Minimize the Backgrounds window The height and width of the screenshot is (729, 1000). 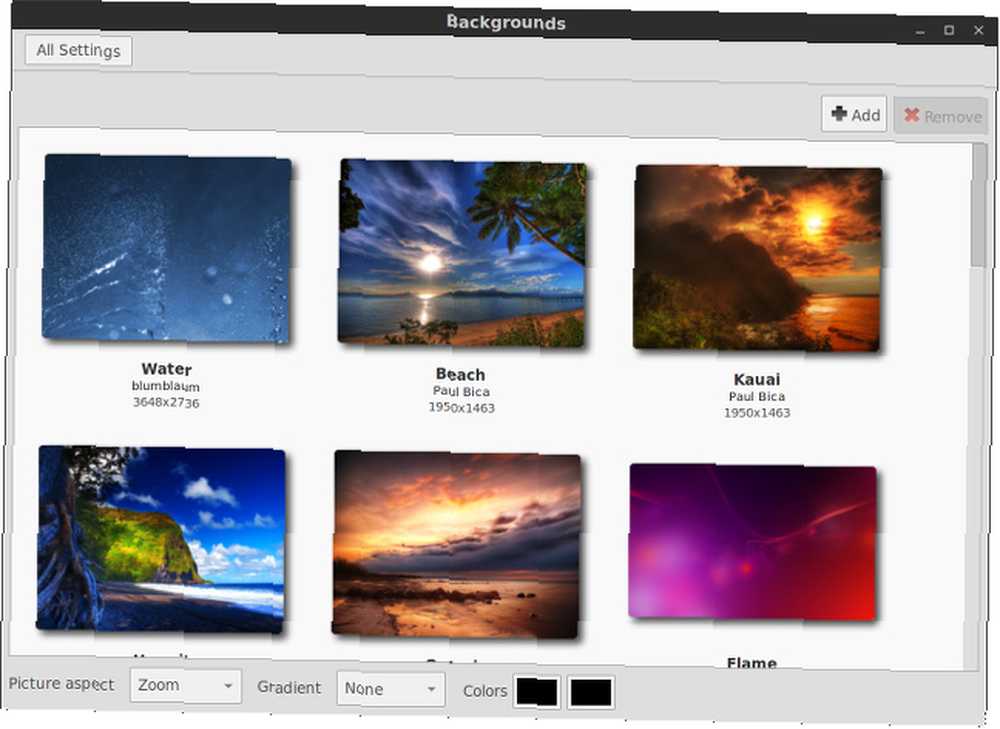[920, 31]
